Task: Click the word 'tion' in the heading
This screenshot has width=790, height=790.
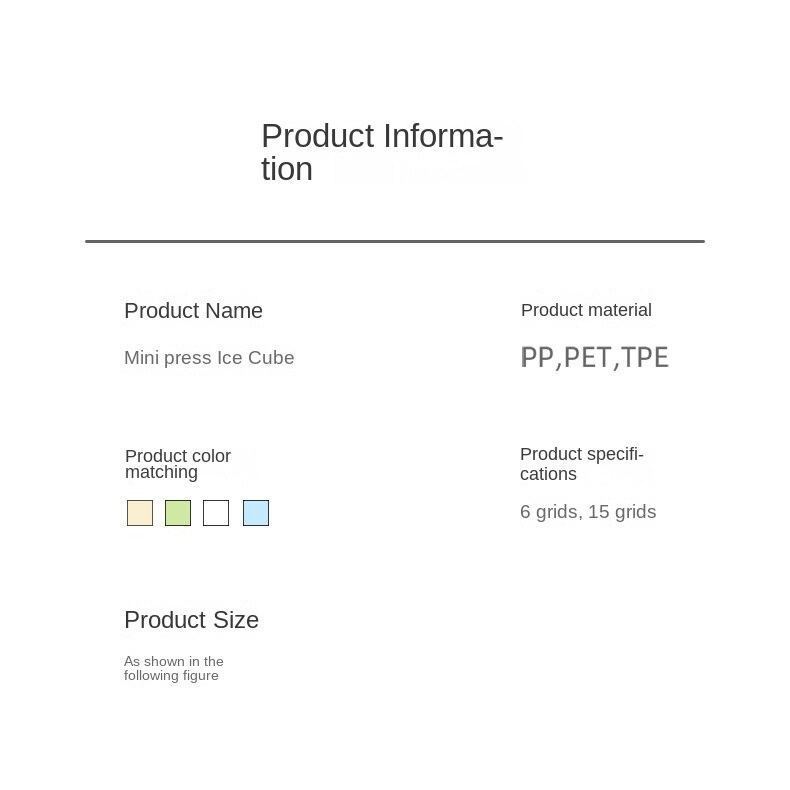Action: [287, 169]
